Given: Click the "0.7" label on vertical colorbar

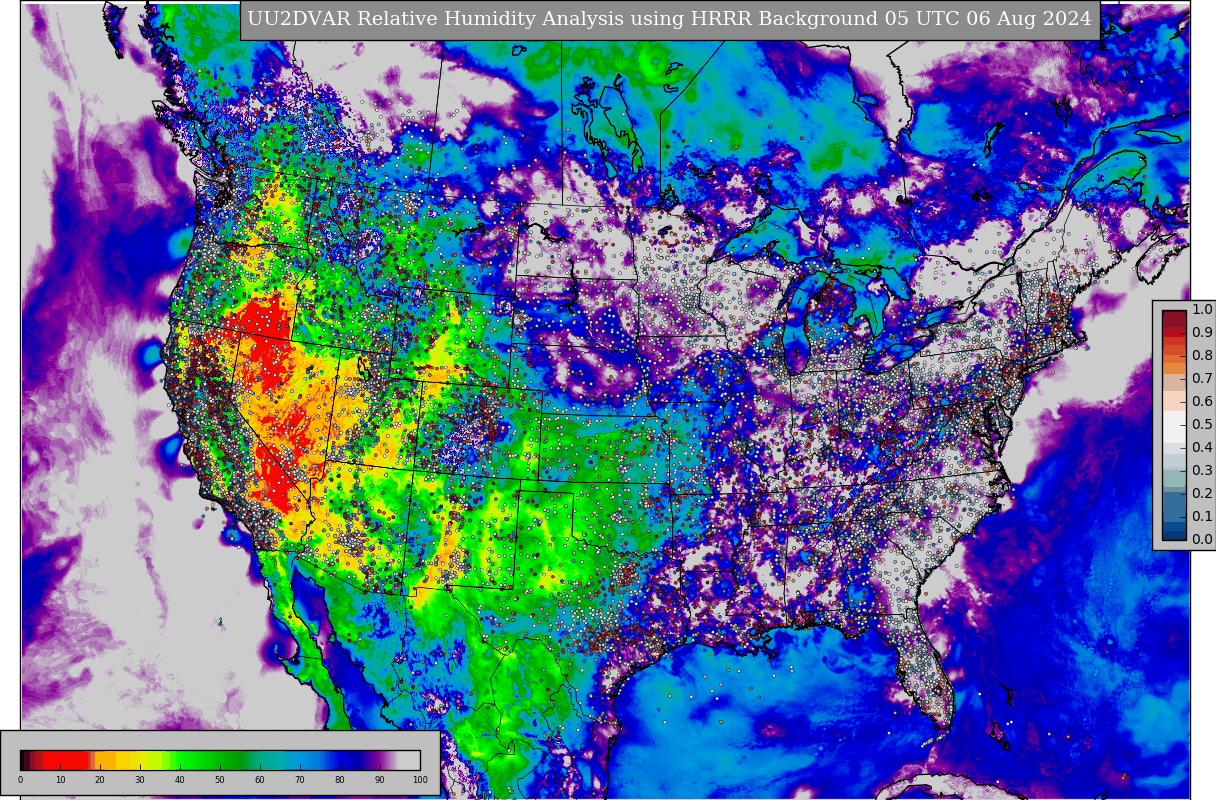Looking at the screenshot, I should coord(1202,378).
